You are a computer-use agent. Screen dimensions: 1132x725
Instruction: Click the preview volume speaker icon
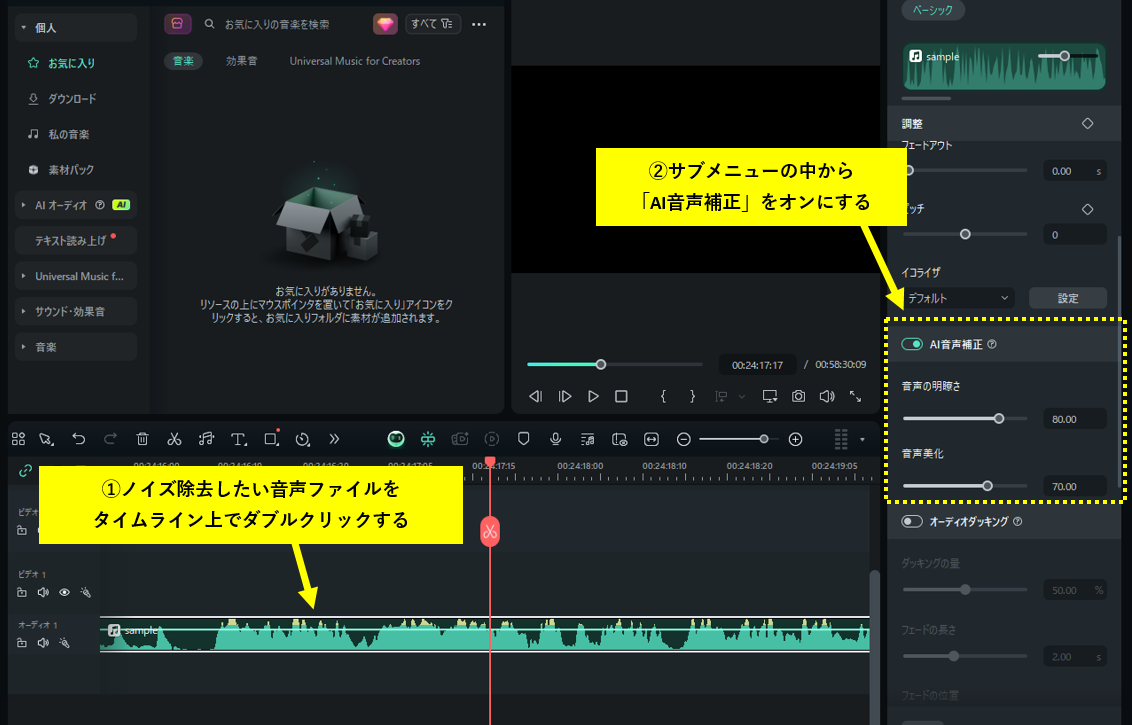coord(827,396)
